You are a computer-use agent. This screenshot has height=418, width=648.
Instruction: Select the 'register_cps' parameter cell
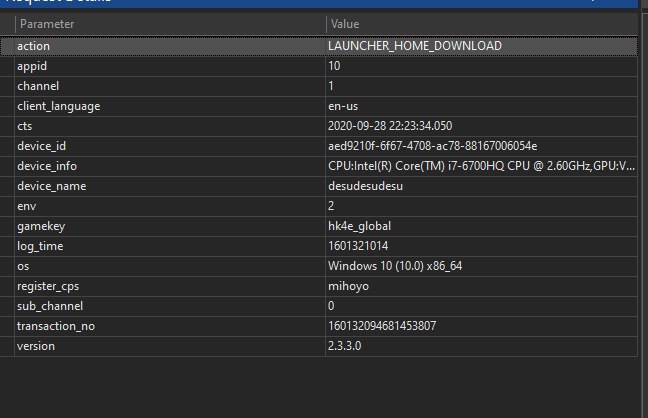click(170, 286)
